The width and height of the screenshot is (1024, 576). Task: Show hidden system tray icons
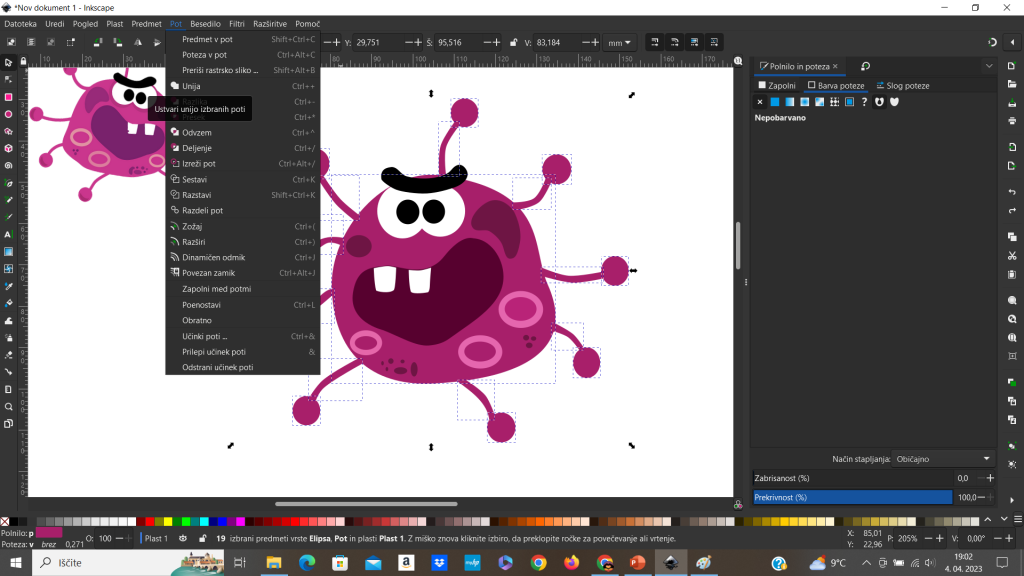click(x=866, y=563)
